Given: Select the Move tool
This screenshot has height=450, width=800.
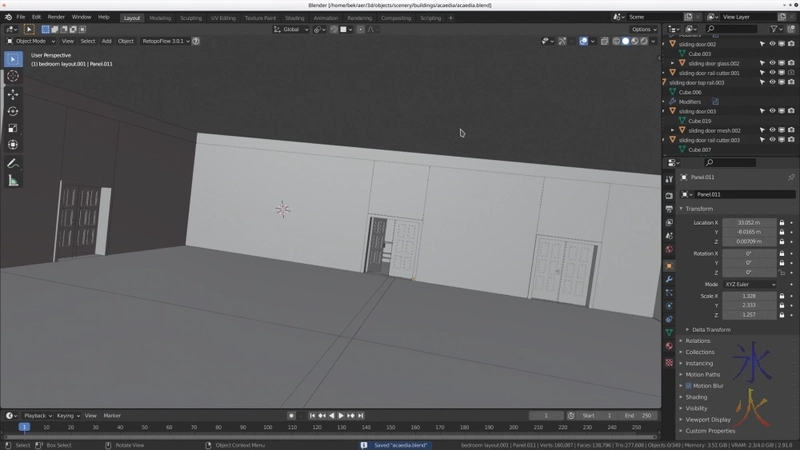Looking at the screenshot, I should click(x=13, y=94).
